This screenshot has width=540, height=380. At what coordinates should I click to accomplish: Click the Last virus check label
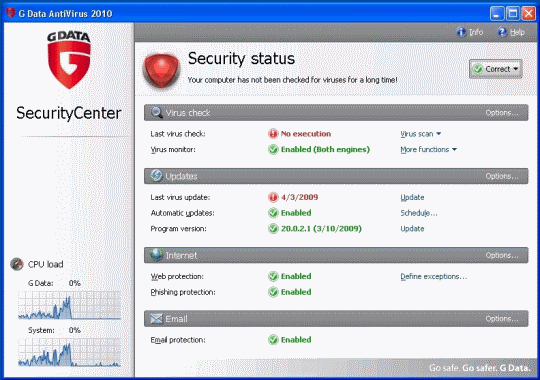click(x=178, y=134)
